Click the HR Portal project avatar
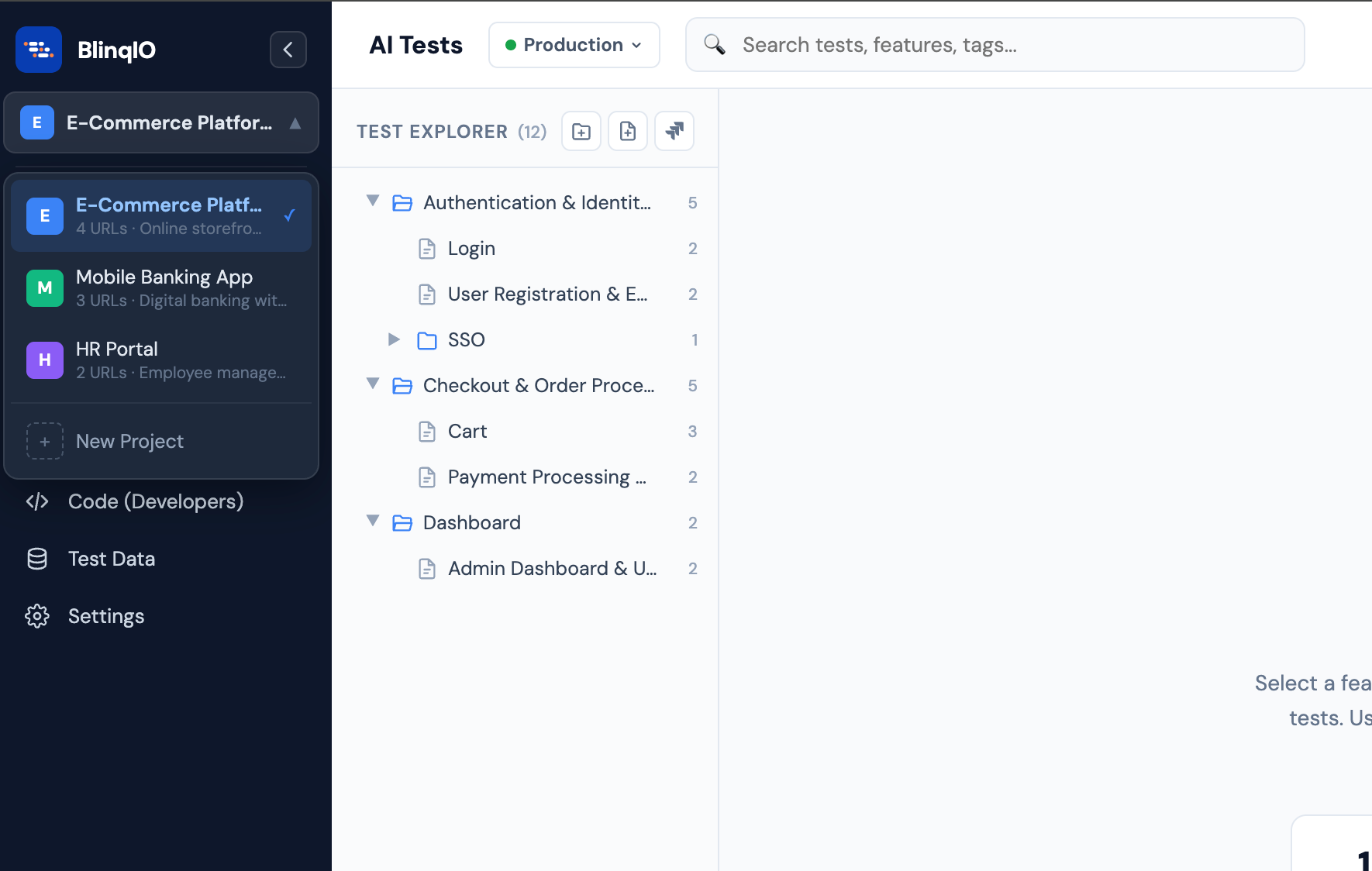 coord(44,360)
